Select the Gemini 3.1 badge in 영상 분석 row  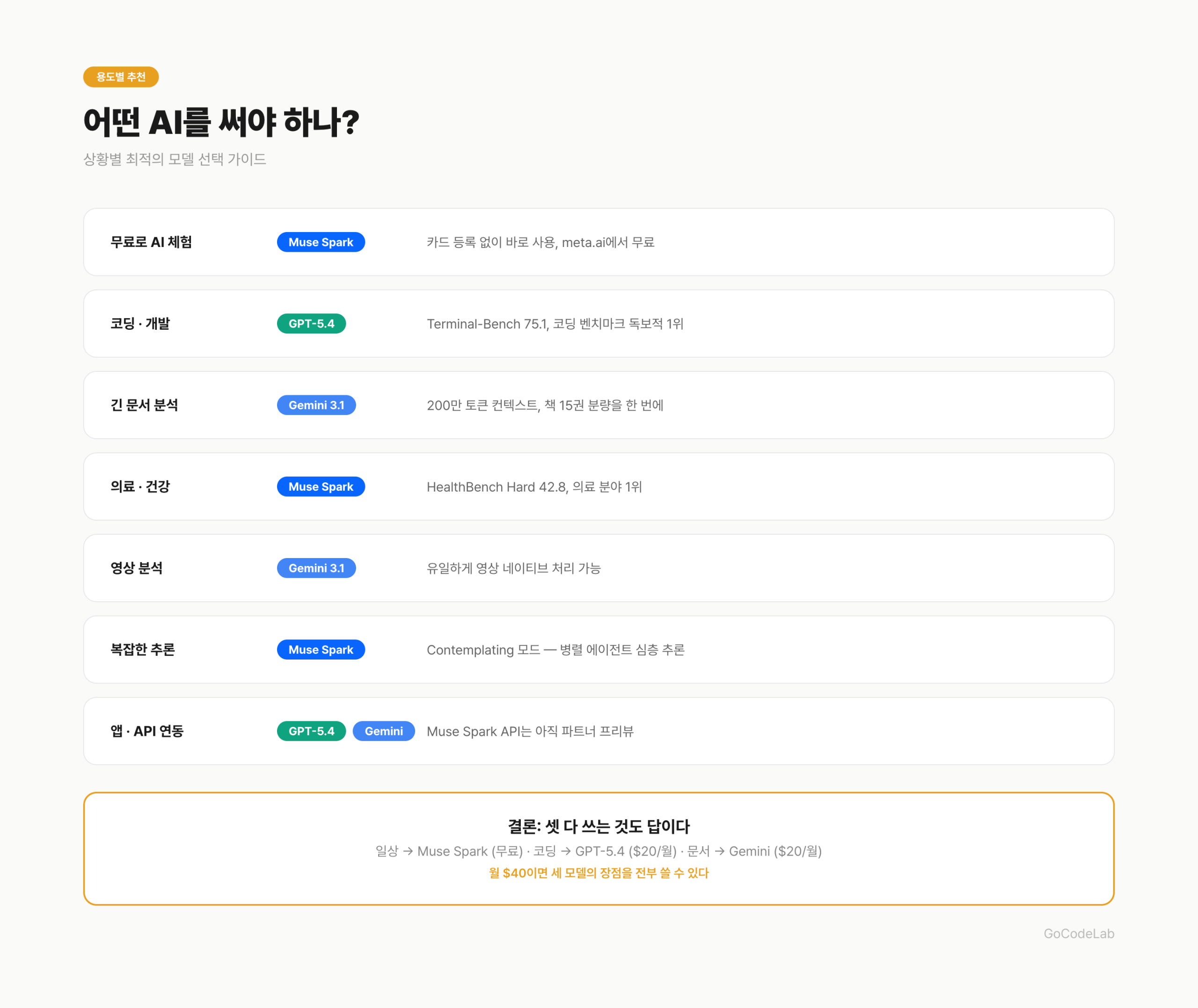click(316, 568)
